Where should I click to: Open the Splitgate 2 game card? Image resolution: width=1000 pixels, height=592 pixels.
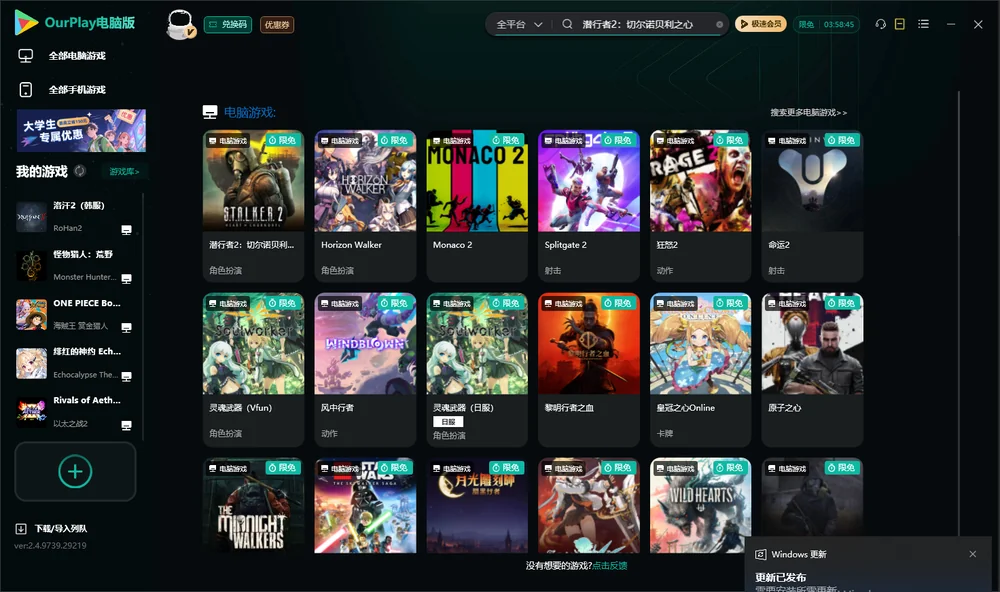click(x=589, y=206)
